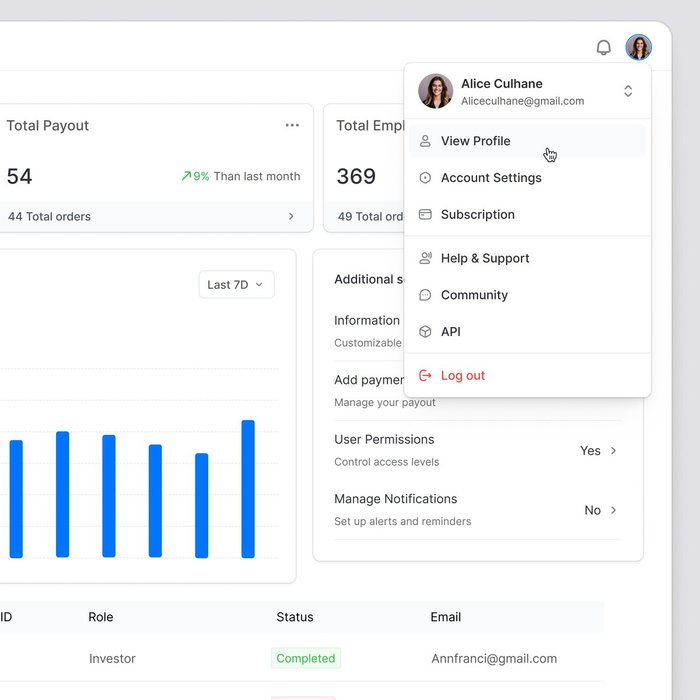Click the Annfranci@gmail.com email
The height and width of the screenshot is (700, 700).
click(x=494, y=658)
